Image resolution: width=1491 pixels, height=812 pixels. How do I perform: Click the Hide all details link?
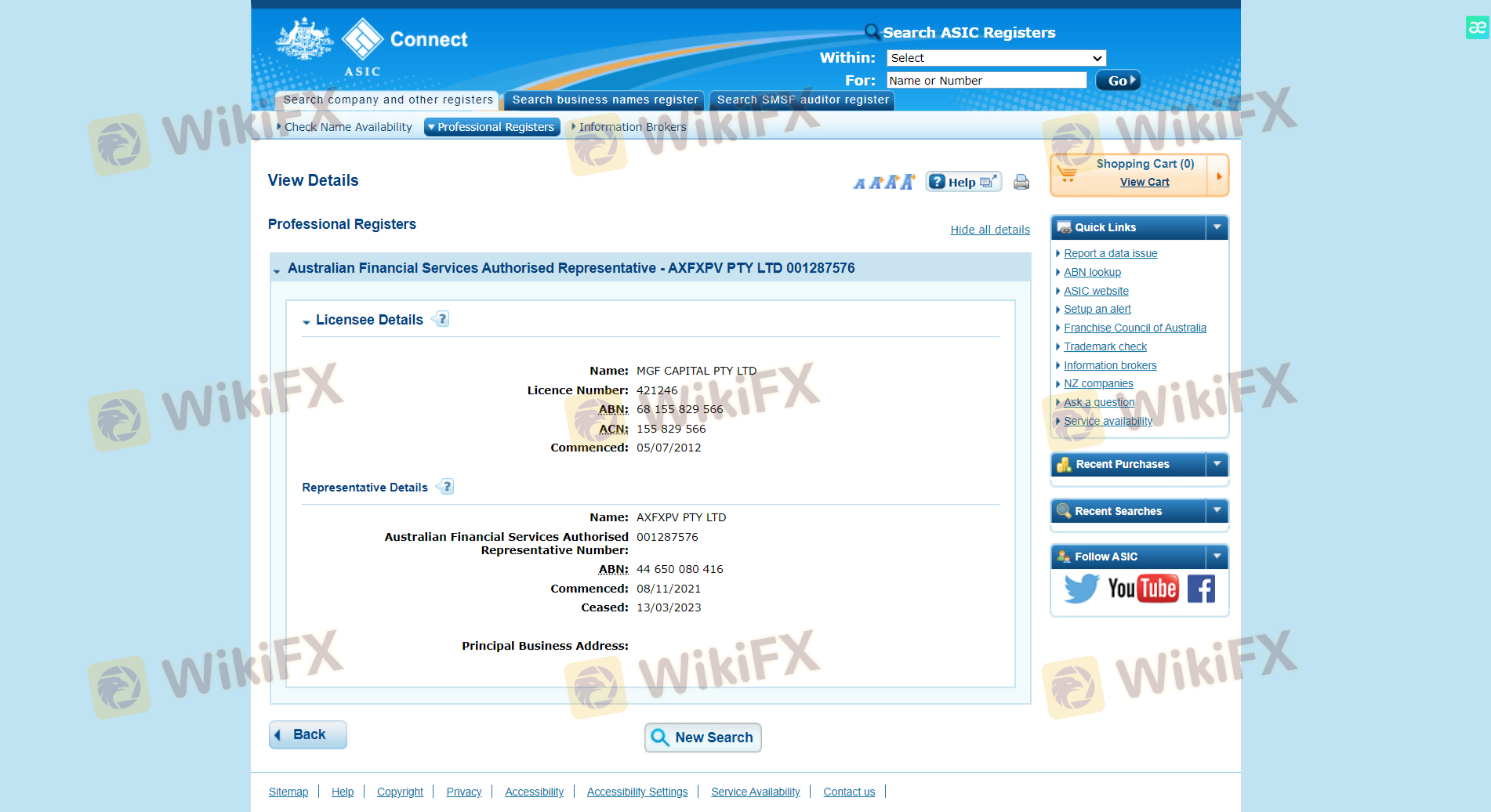tap(990, 230)
